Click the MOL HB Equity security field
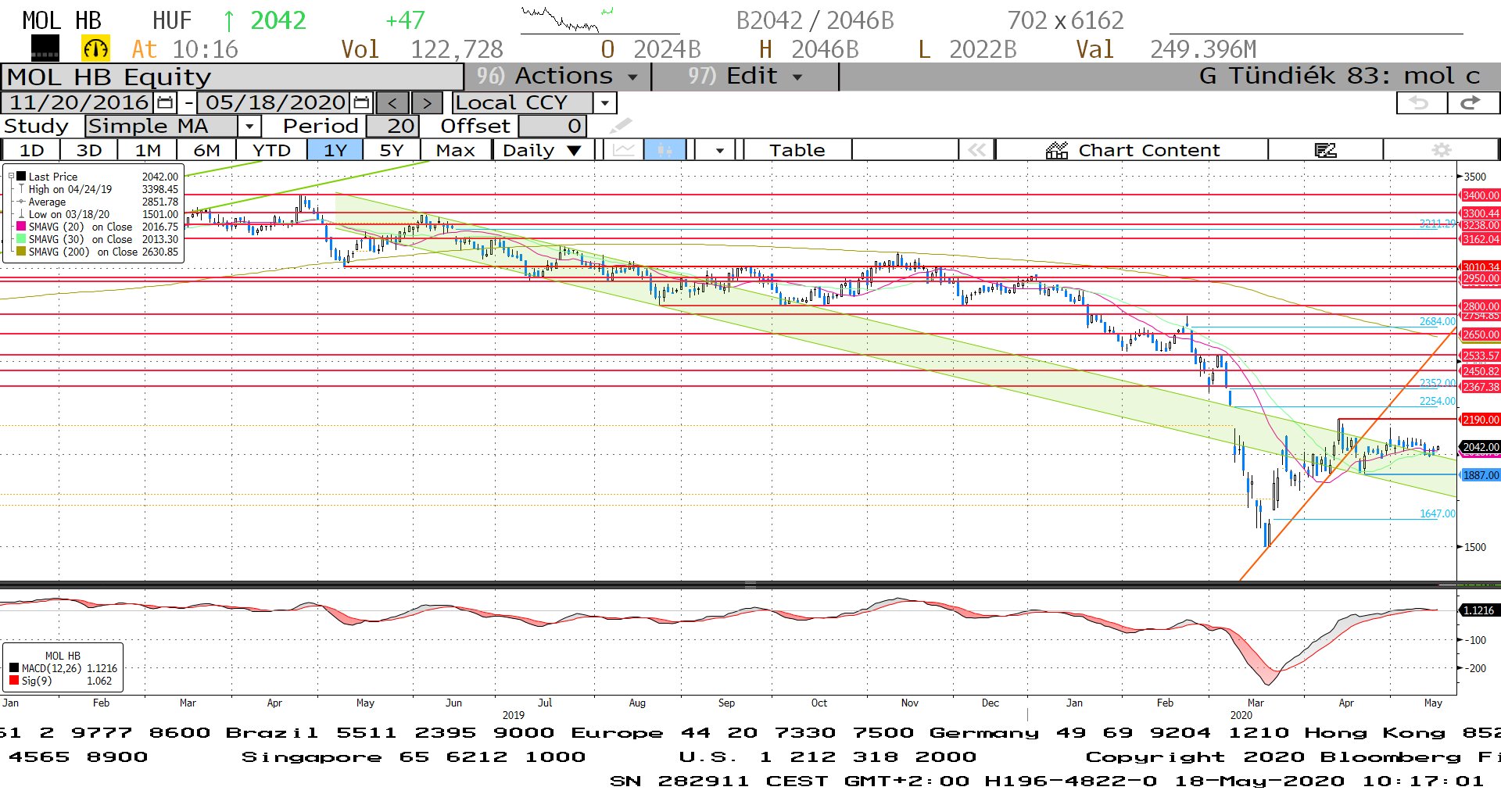 (233, 77)
